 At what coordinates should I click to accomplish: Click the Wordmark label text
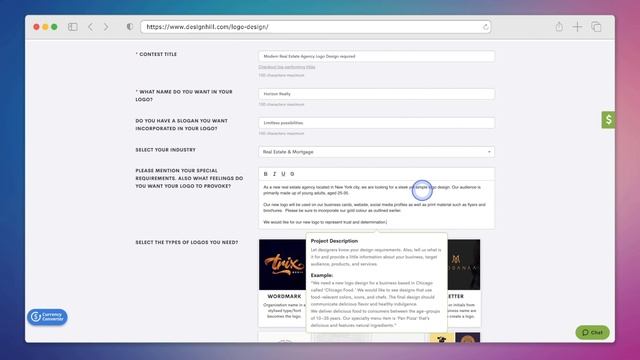pos(284,296)
